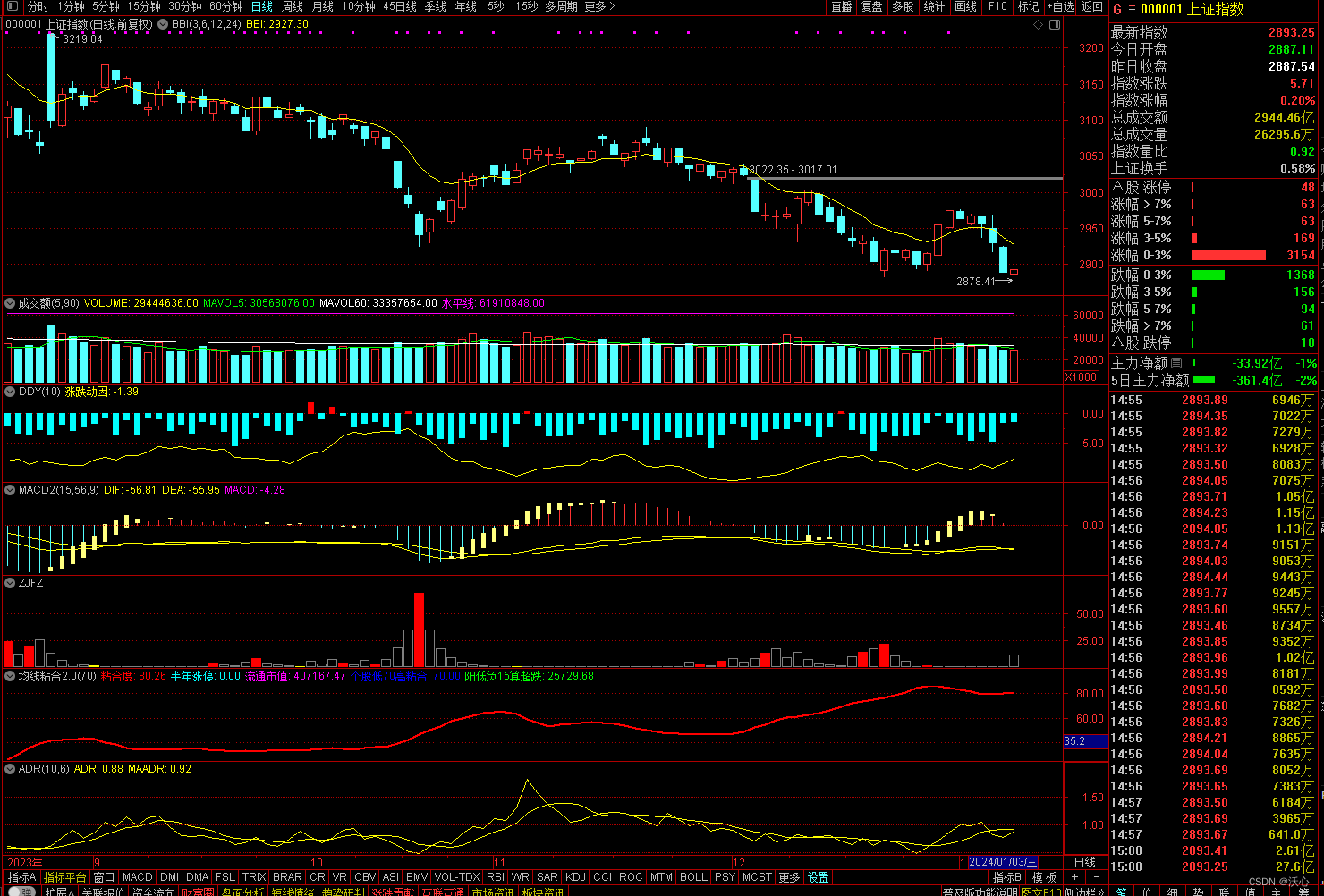The width and height of the screenshot is (1324, 896).
Task: Apply the KDJ indicator
Action: 575,878
